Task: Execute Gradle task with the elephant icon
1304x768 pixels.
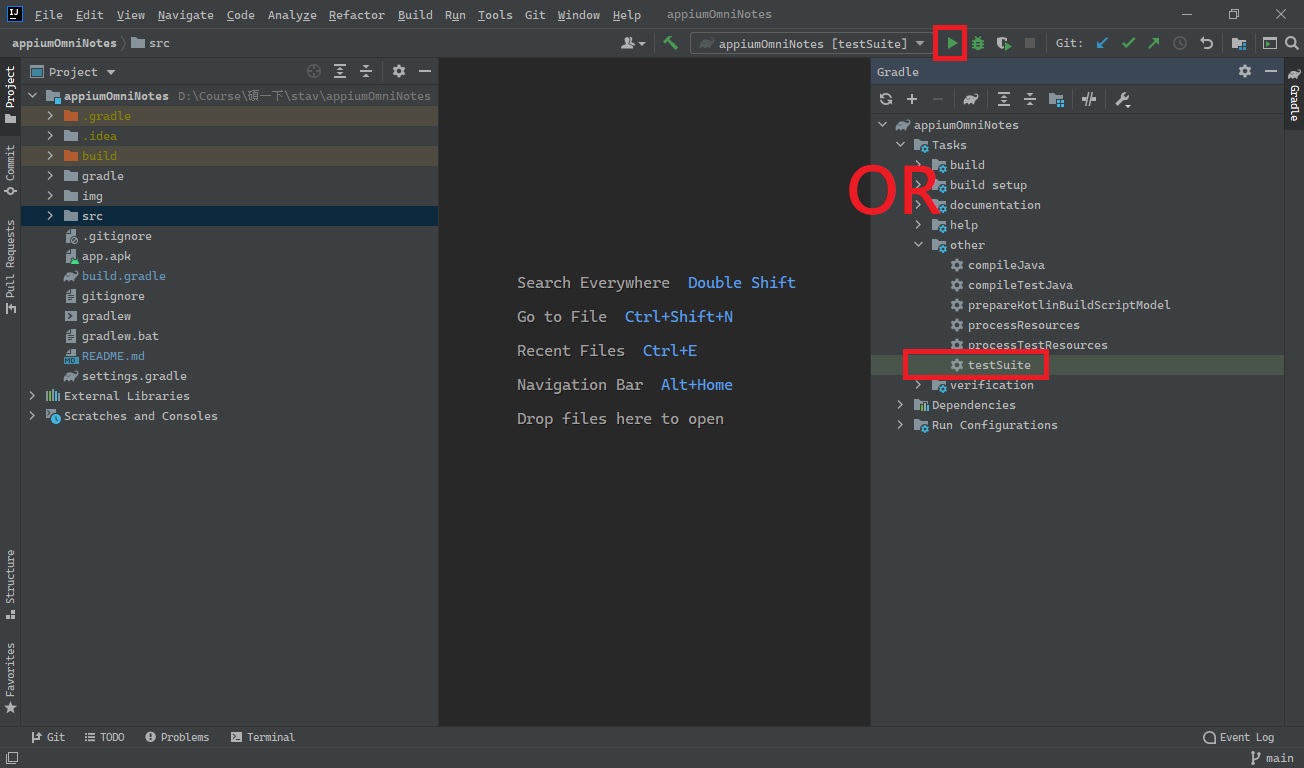Action: pyautogui.click(x=970, y=99)
